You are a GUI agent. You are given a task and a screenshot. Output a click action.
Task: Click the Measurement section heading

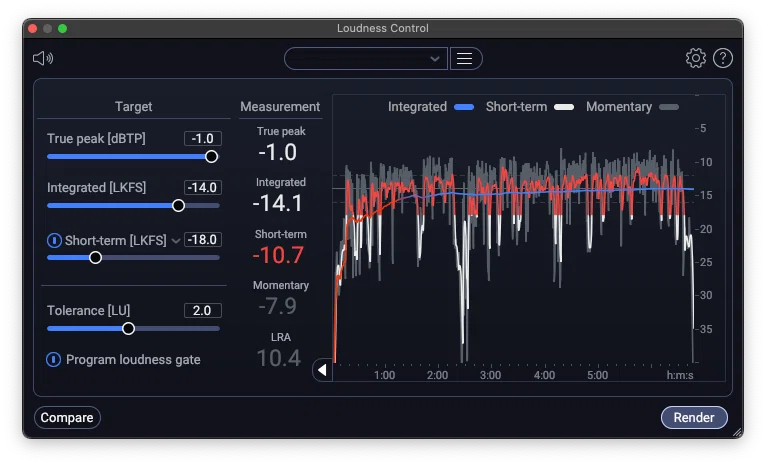(280, 106)
